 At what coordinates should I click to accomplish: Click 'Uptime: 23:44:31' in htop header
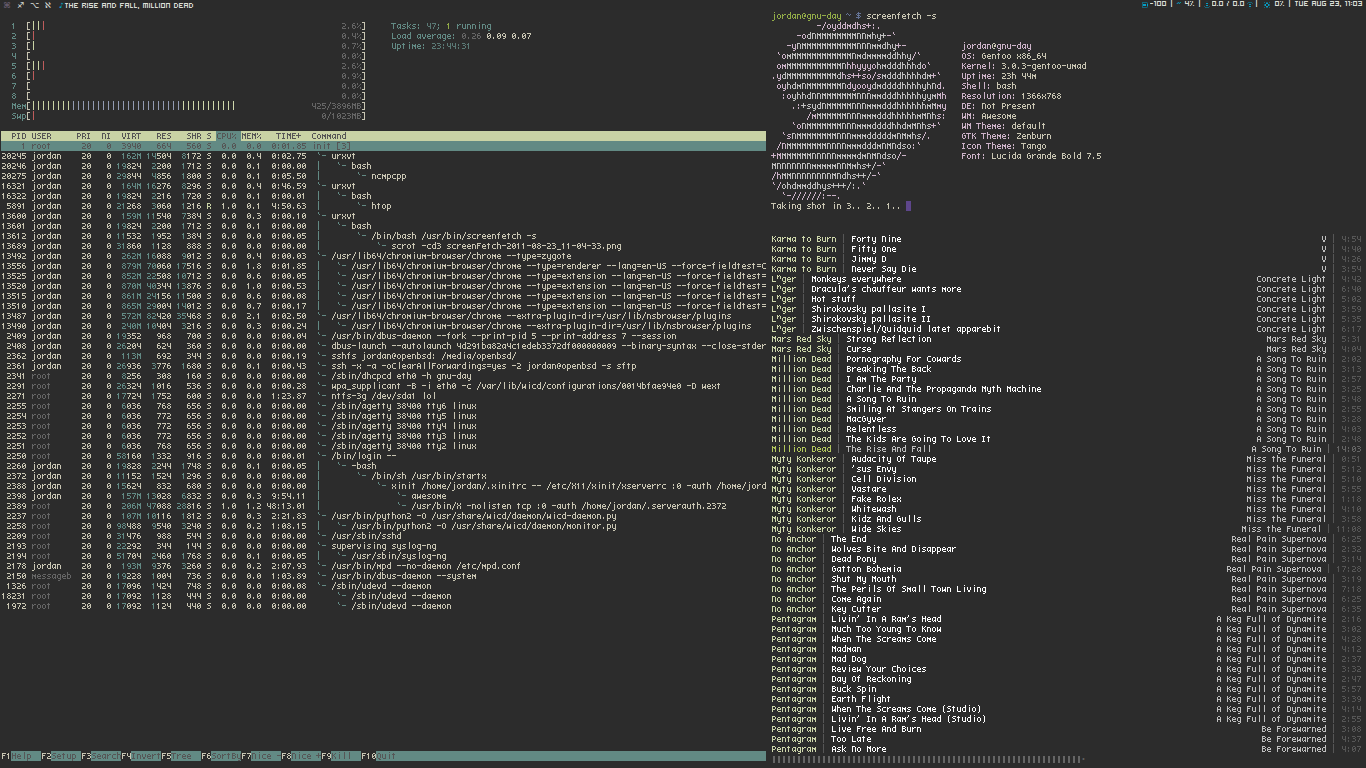click(433, 46)
